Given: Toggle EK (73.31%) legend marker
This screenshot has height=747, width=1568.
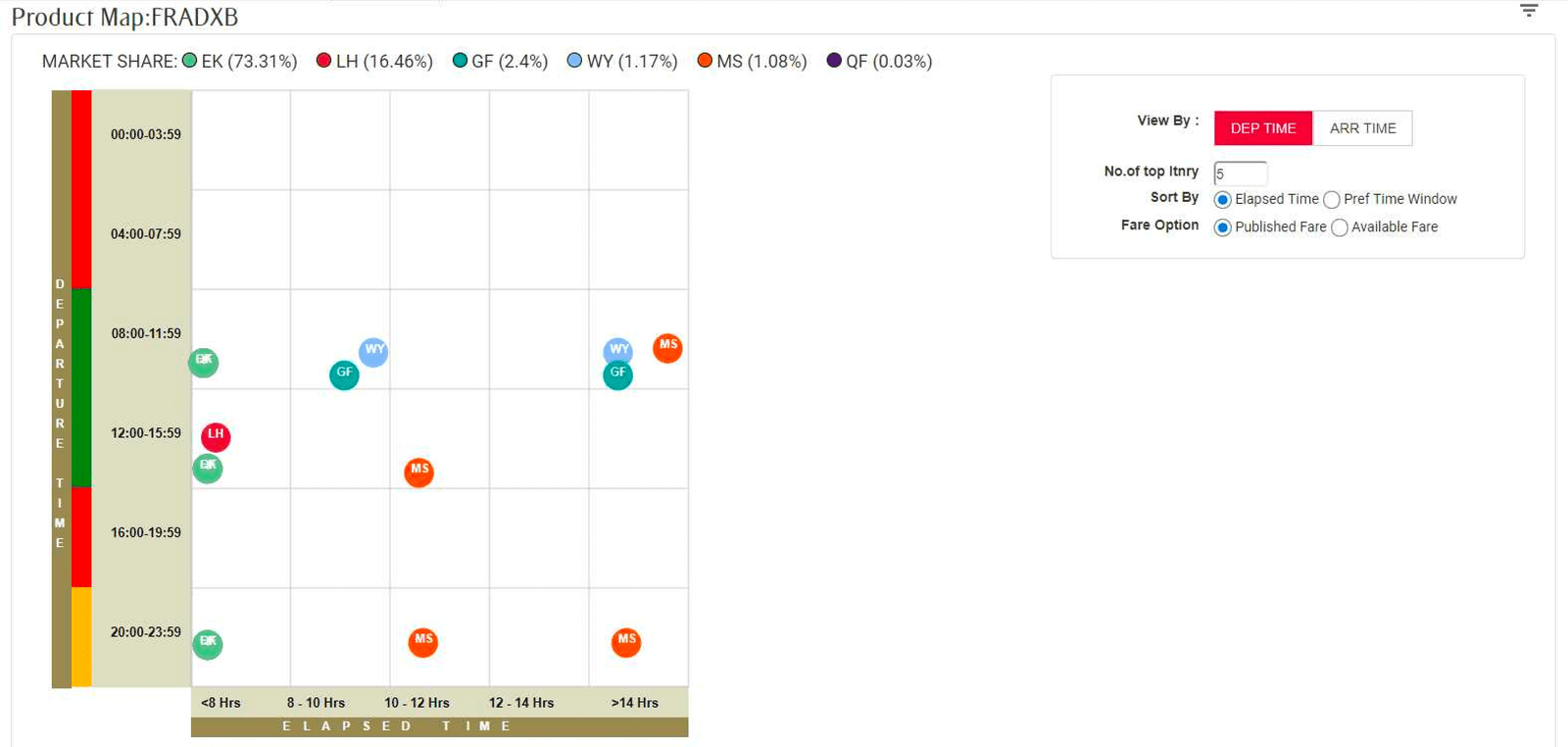Looking at the screenshot, I should 190,61.
